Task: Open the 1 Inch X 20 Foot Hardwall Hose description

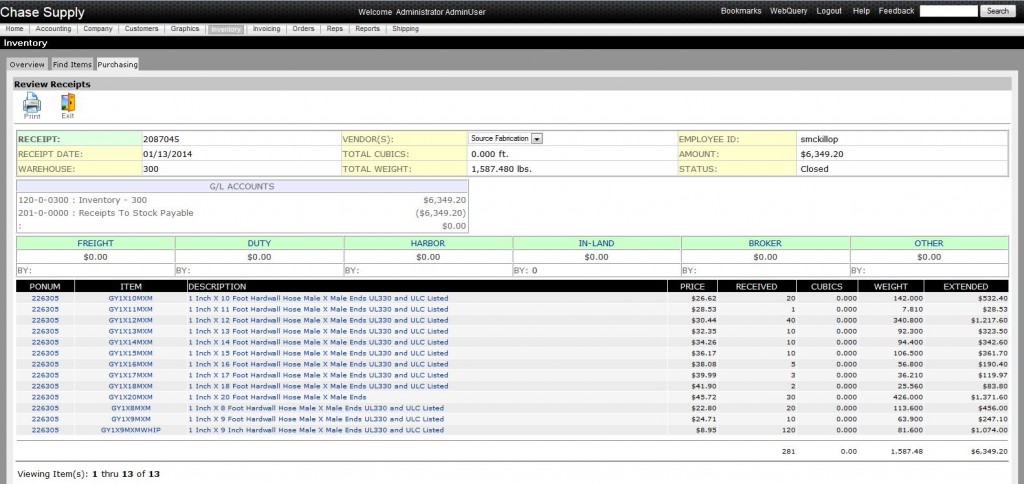Action: coord(278,397)
